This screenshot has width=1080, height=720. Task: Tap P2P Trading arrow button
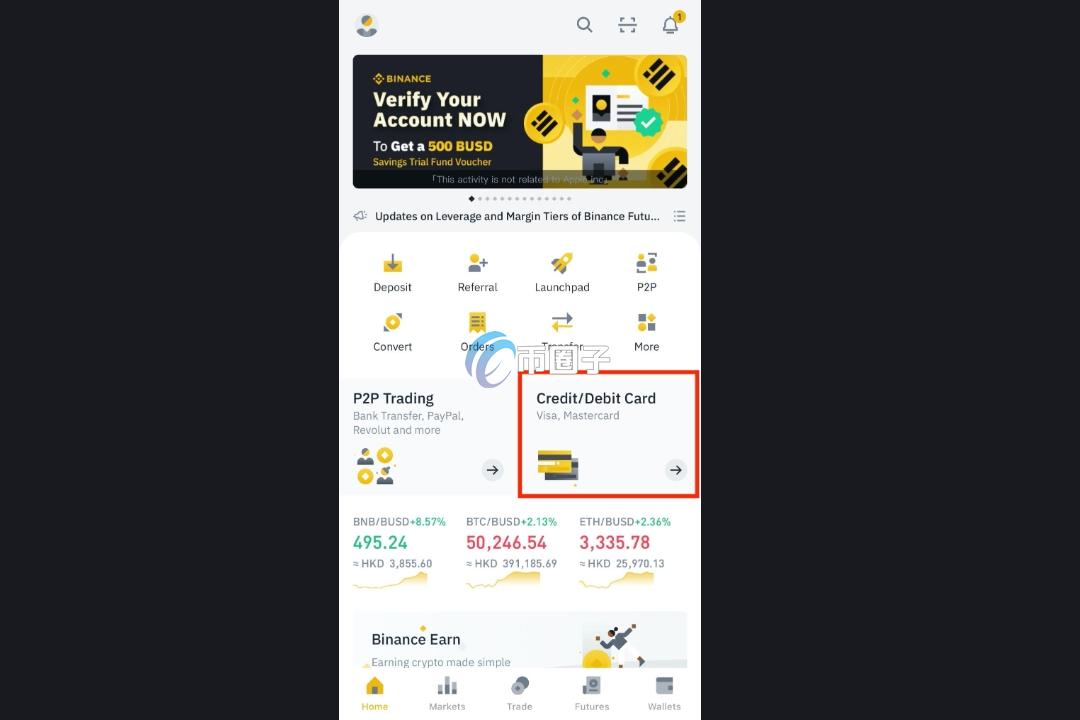492,470
